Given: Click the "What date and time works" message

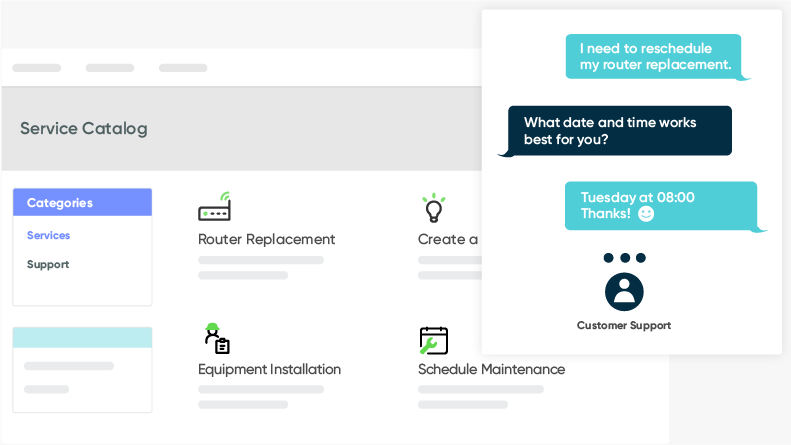Looking at the screenshot, I should (619, 131).
